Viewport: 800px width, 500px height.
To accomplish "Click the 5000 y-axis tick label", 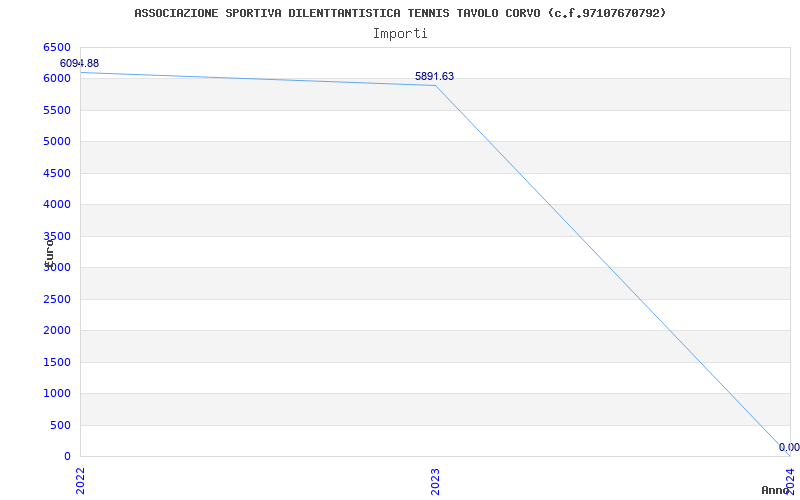I will [57, 141].
